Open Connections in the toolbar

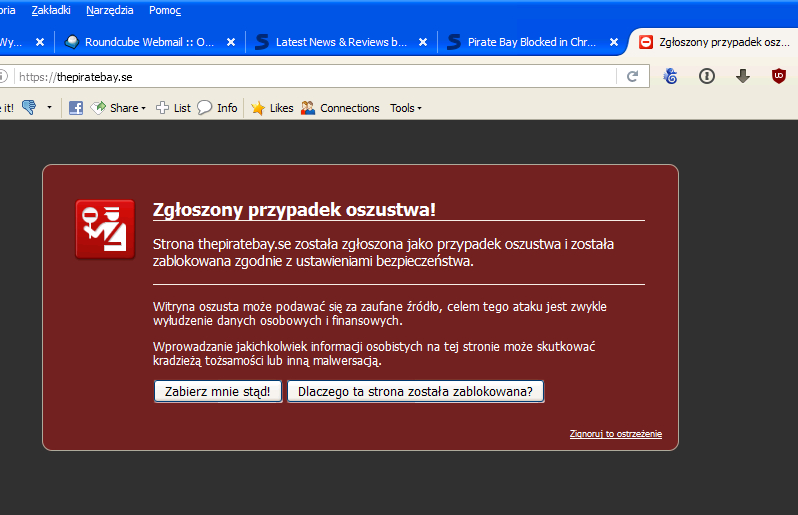tap(340, 108)
